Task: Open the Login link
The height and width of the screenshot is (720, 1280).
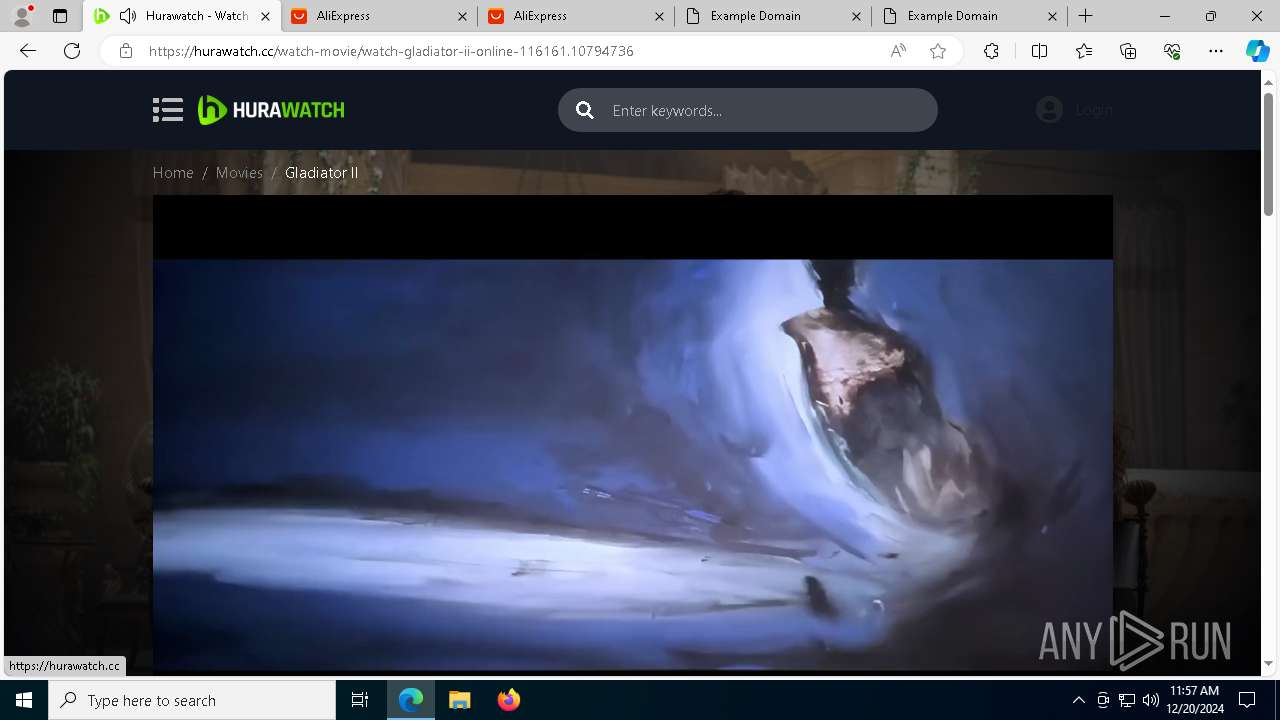Action: tap(1093, 110)
